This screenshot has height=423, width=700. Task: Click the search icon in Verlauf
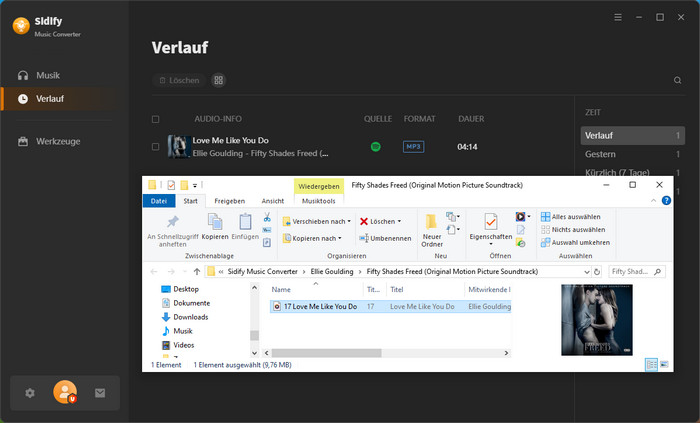click(x=677, y=80)
